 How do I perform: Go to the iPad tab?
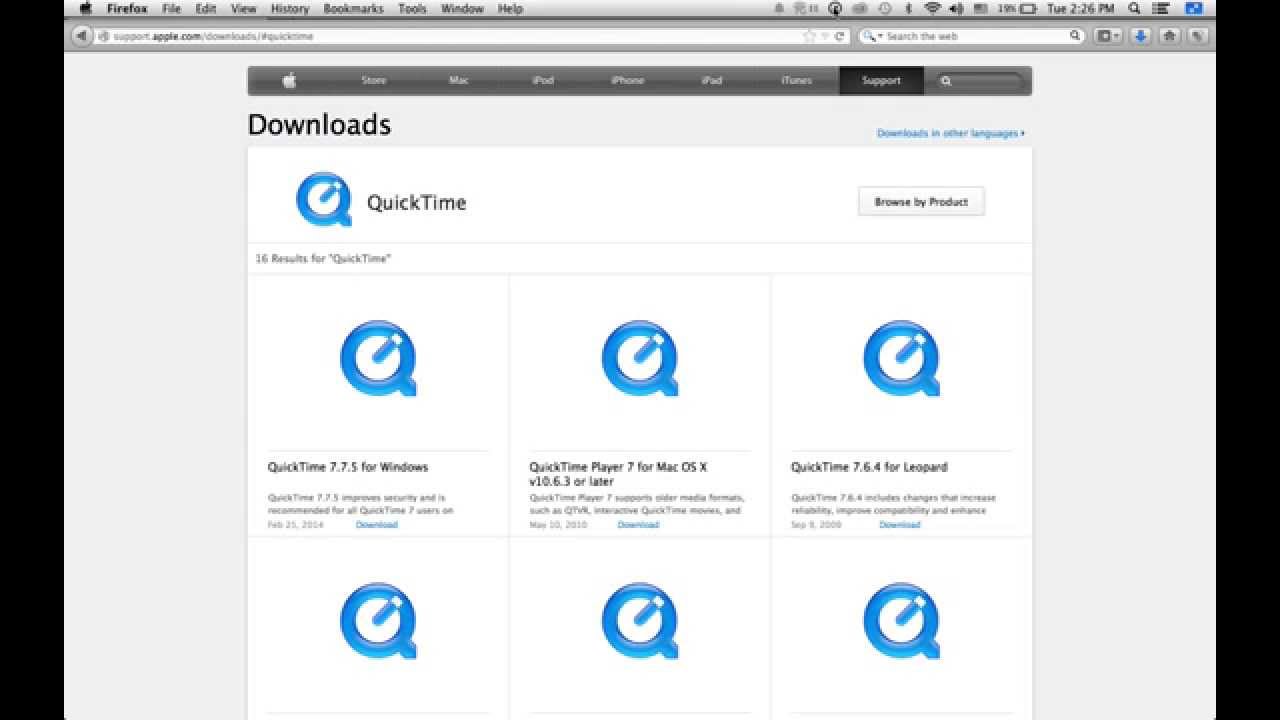[x=712, y=81]
